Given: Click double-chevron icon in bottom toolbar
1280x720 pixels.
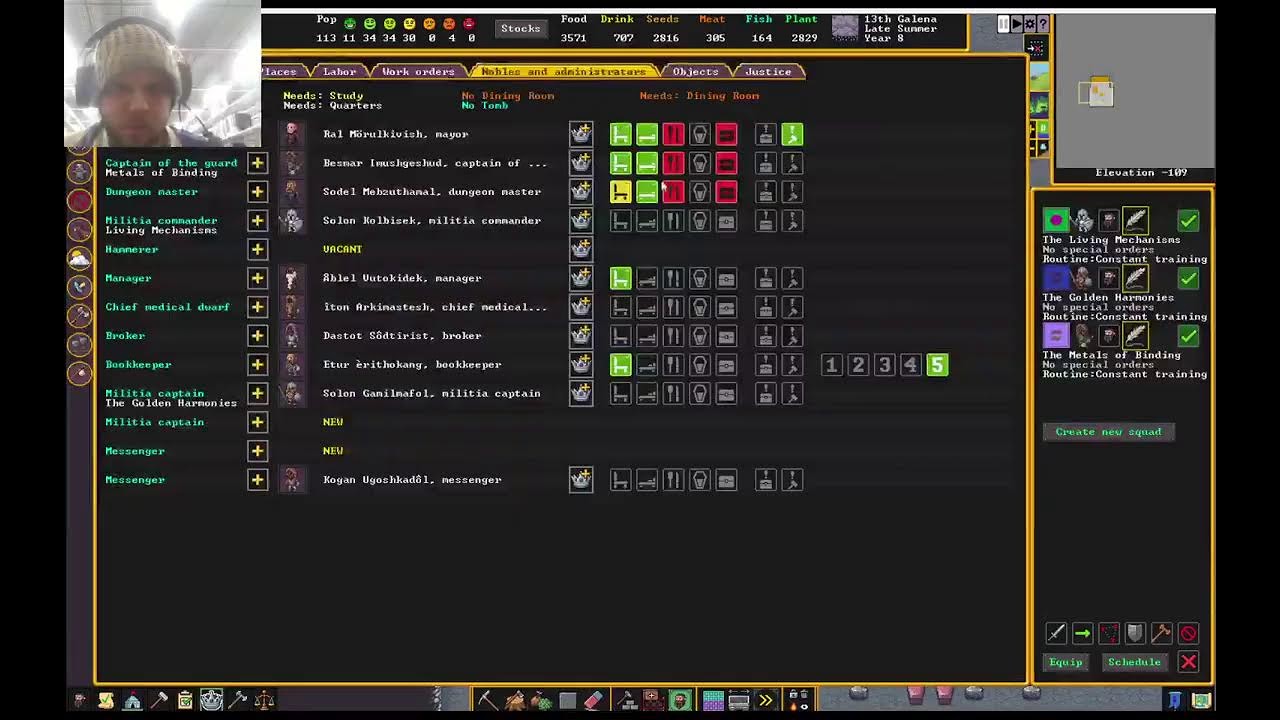Looking at the screenshot, I should click(x=765, y=700).
